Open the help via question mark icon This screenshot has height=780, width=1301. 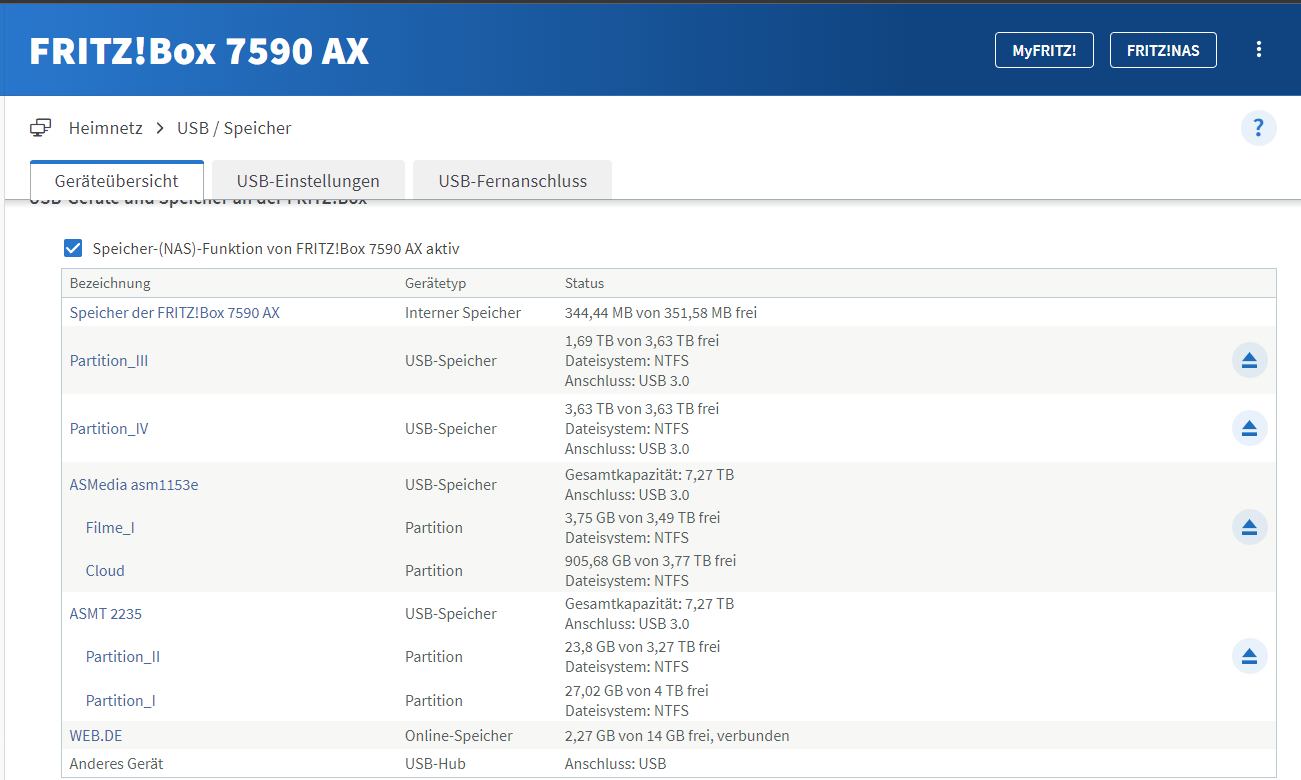(x=1258, y=128)
